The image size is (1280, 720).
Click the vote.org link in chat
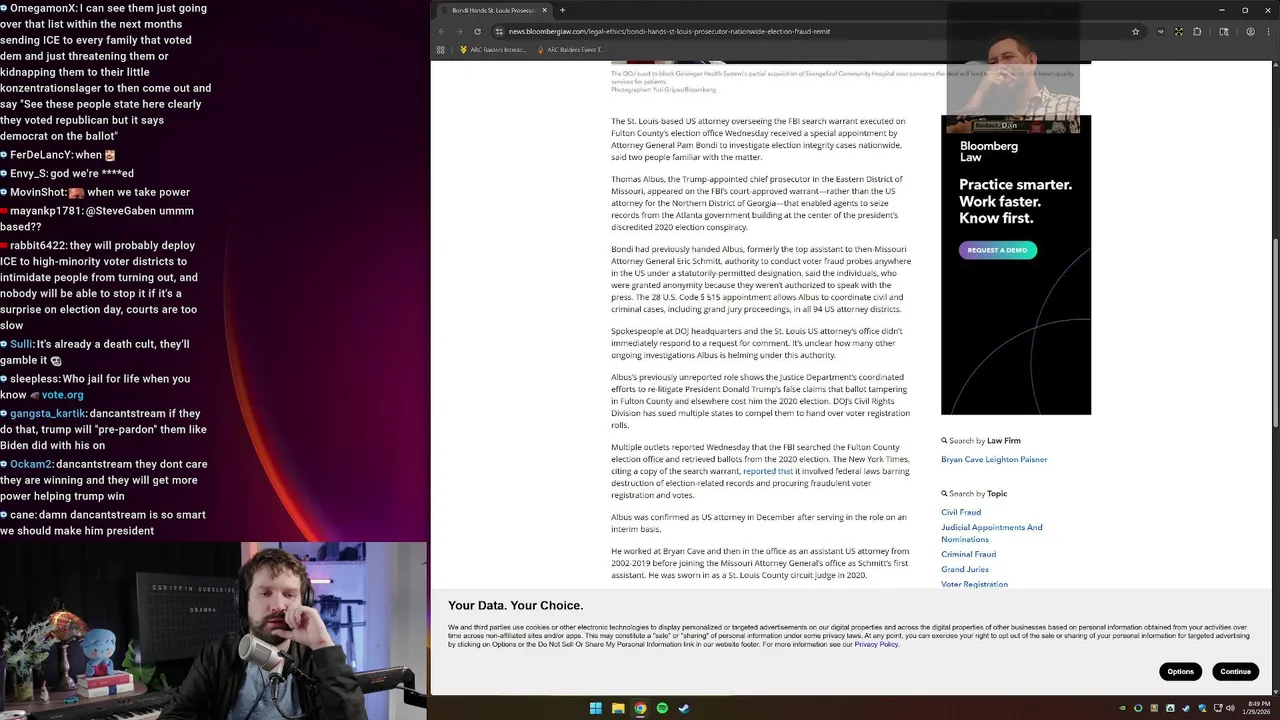click(62, 395)
